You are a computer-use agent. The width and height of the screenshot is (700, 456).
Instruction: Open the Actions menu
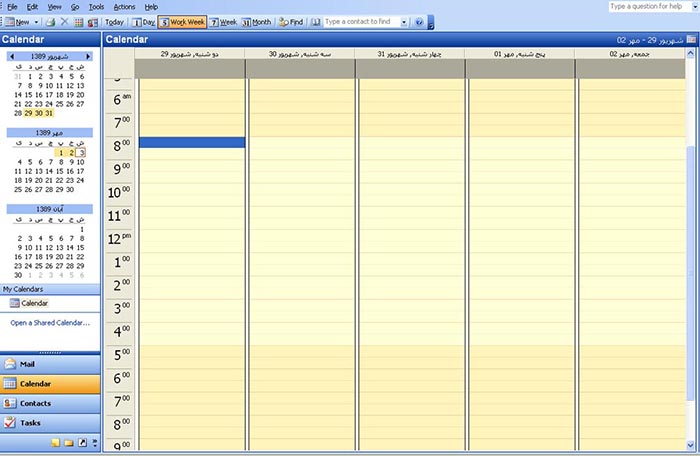pyautogui.click(x=124, y=6)
